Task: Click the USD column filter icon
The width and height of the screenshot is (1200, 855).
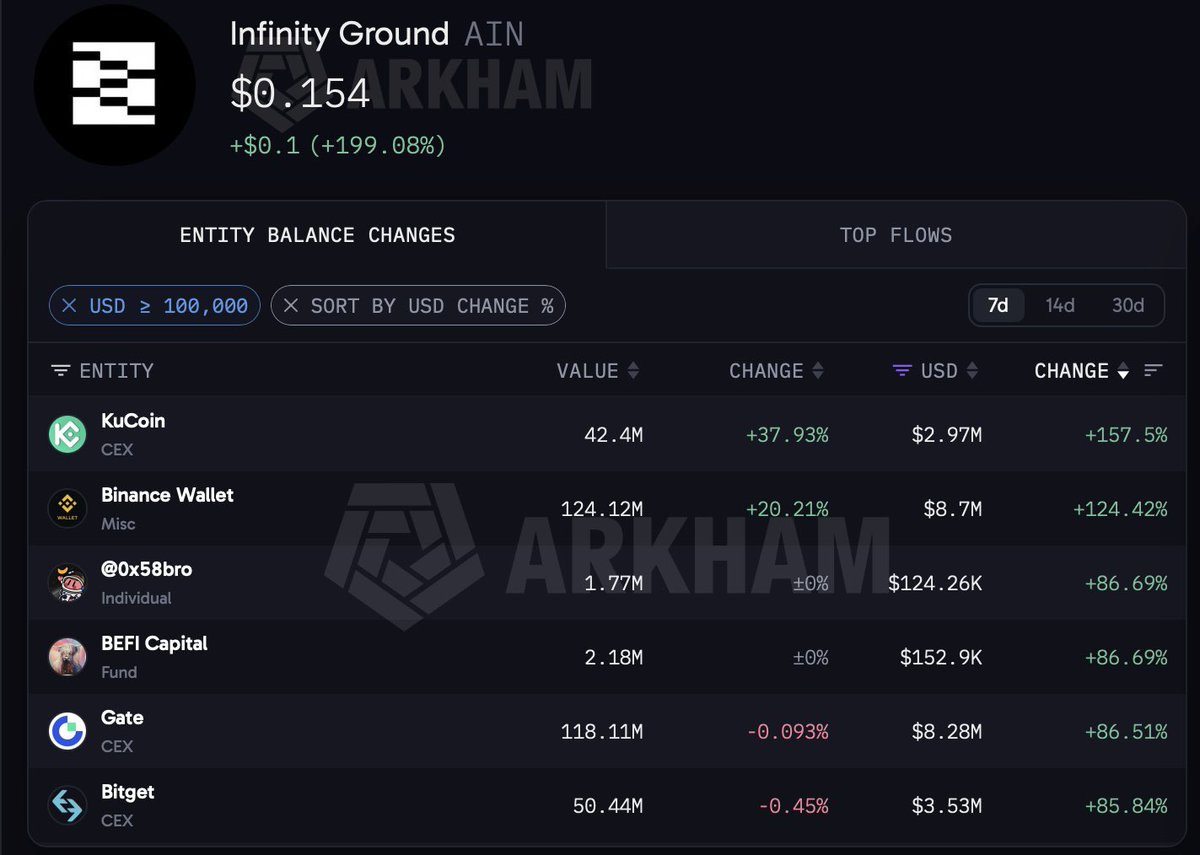Action: click(x=902, y=371)
